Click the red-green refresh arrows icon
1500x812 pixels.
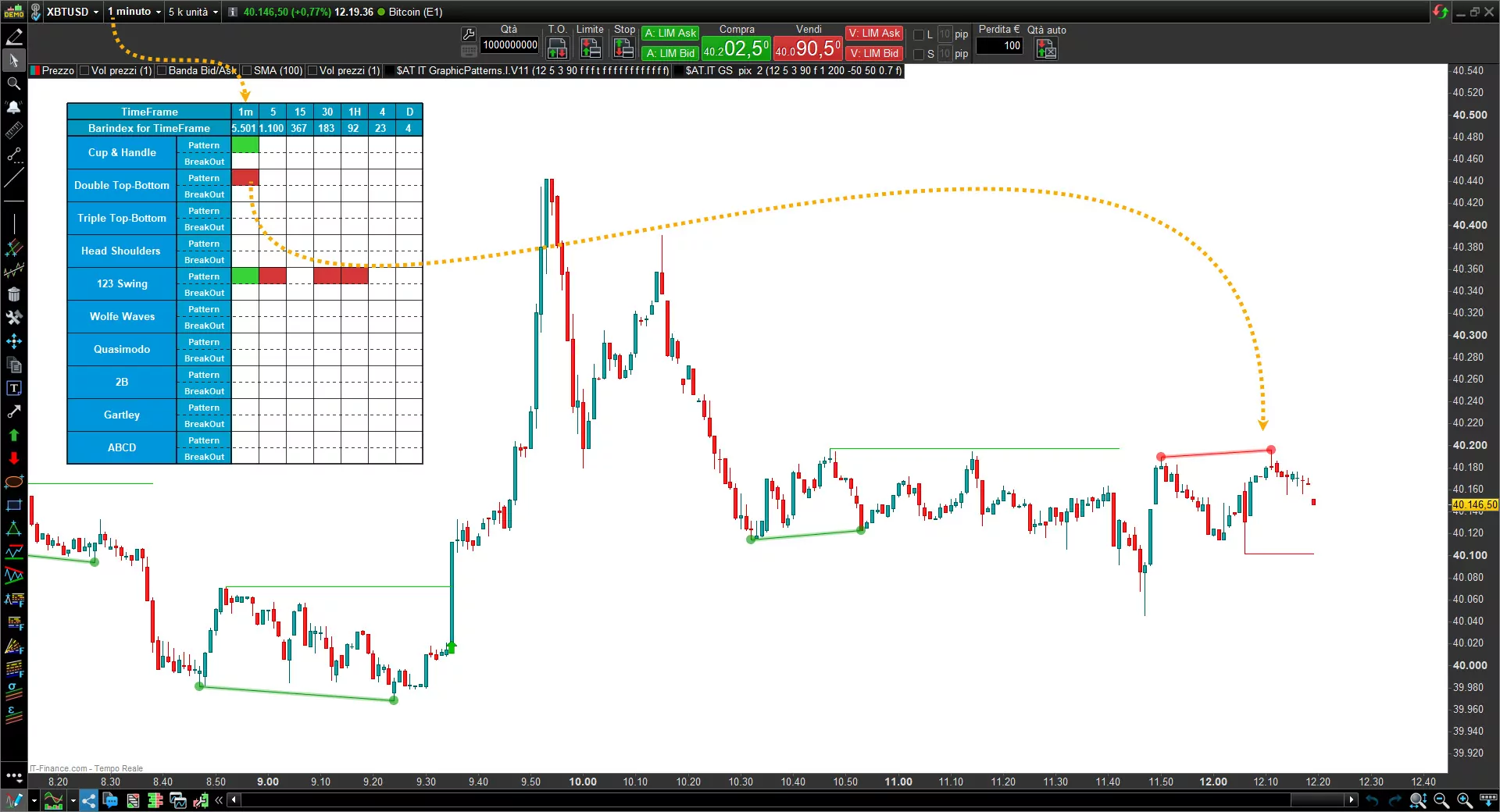point(1441,12)
